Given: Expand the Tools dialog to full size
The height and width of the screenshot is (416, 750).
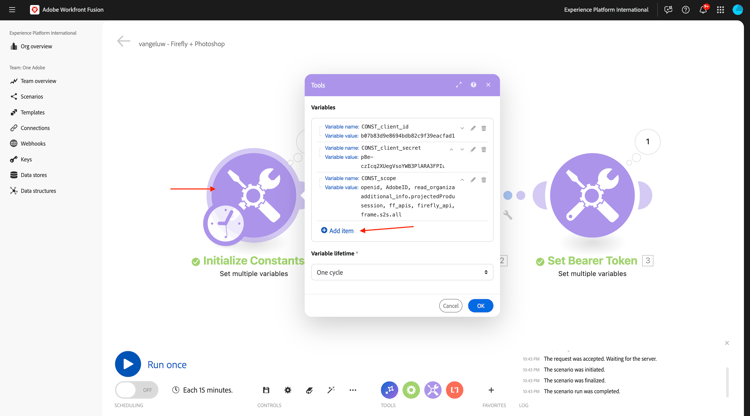Looking at the screenshot, I should [x=459, y=85].
